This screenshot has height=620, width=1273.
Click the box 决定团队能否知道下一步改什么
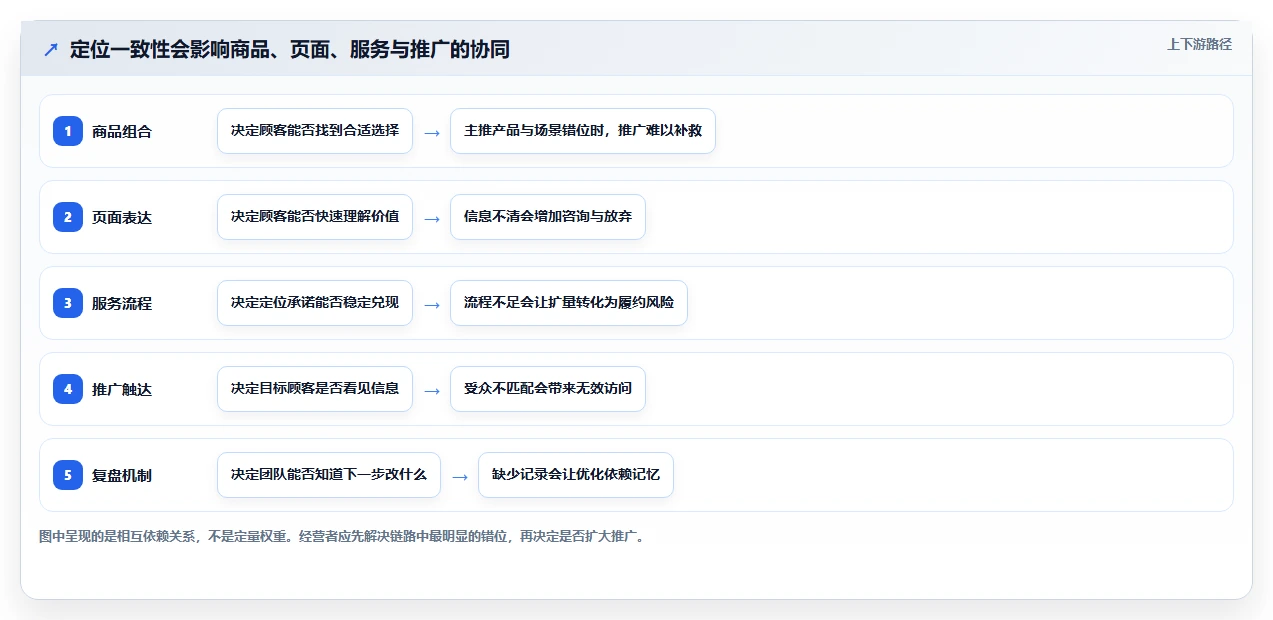(329, 475)
